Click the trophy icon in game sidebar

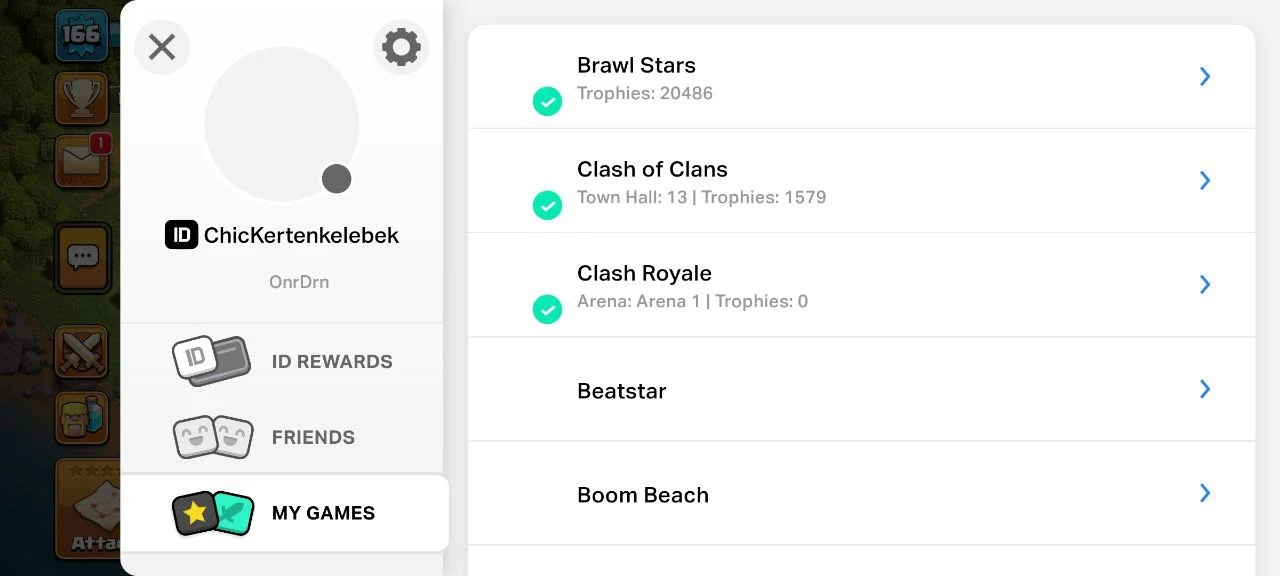click(x=82, y=96)
